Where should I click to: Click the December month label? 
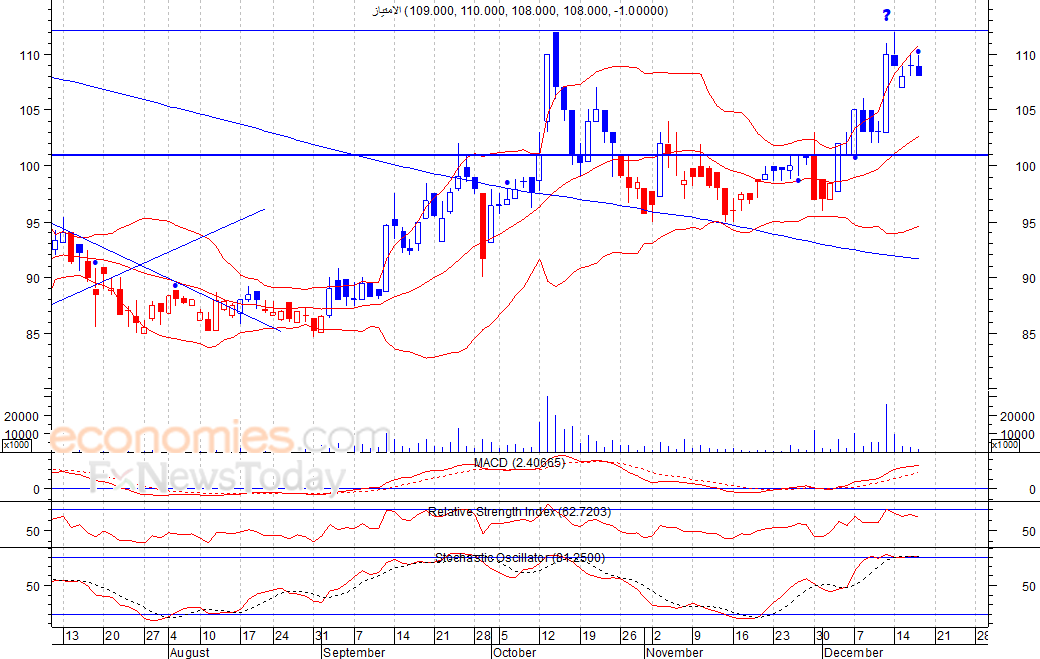pyautogui.click(x=853, y=652)
